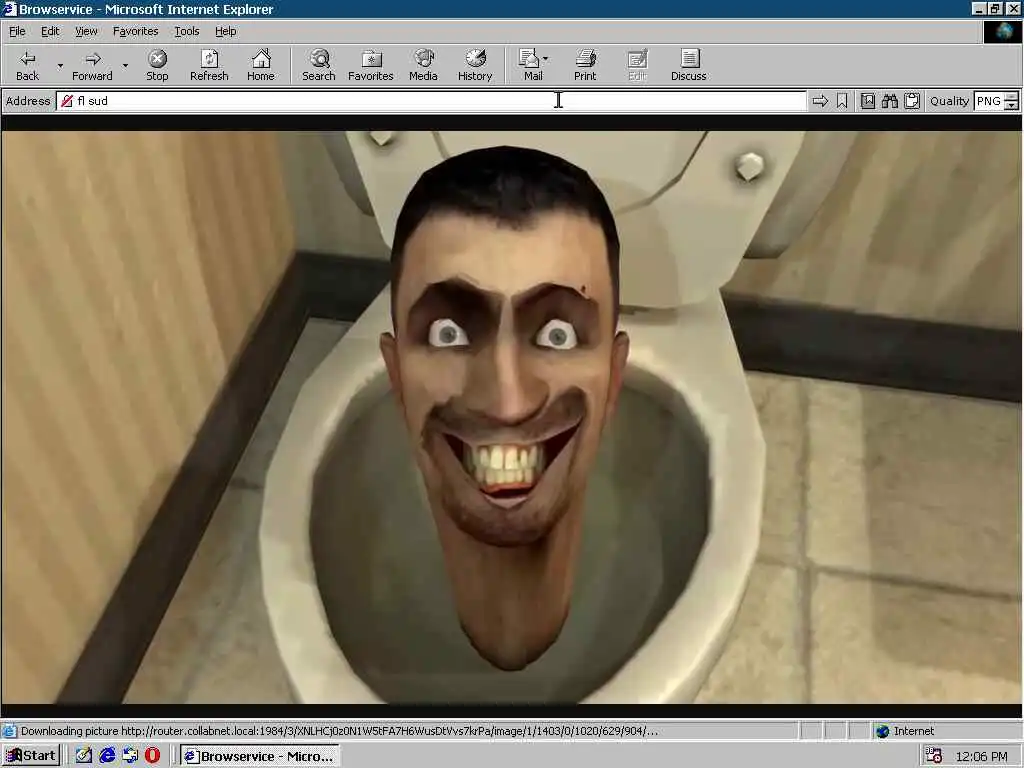Print the current page
This screenshot has height=768, width=1024.
(x=585, y=65)
